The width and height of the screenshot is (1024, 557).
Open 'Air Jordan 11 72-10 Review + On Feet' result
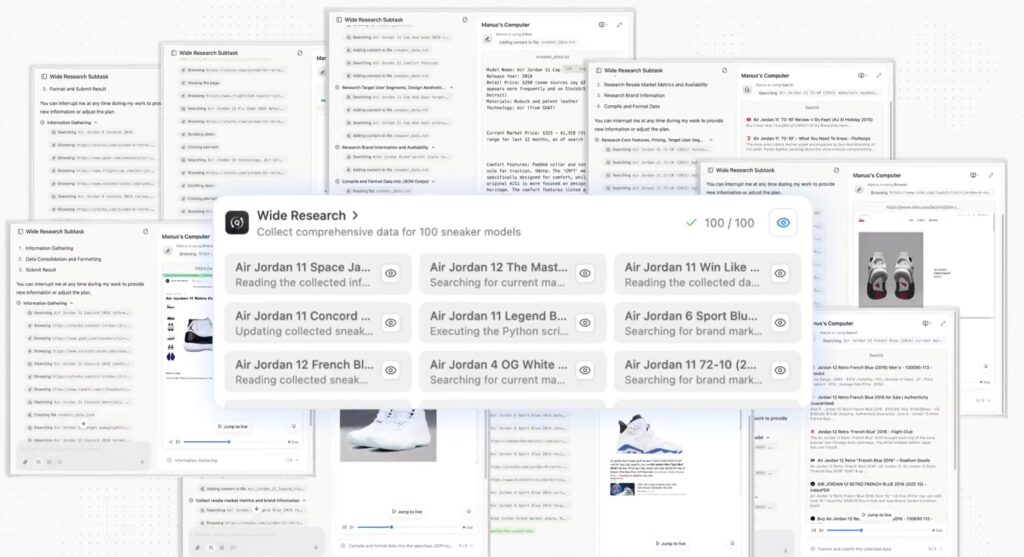[x=812, y=120]
